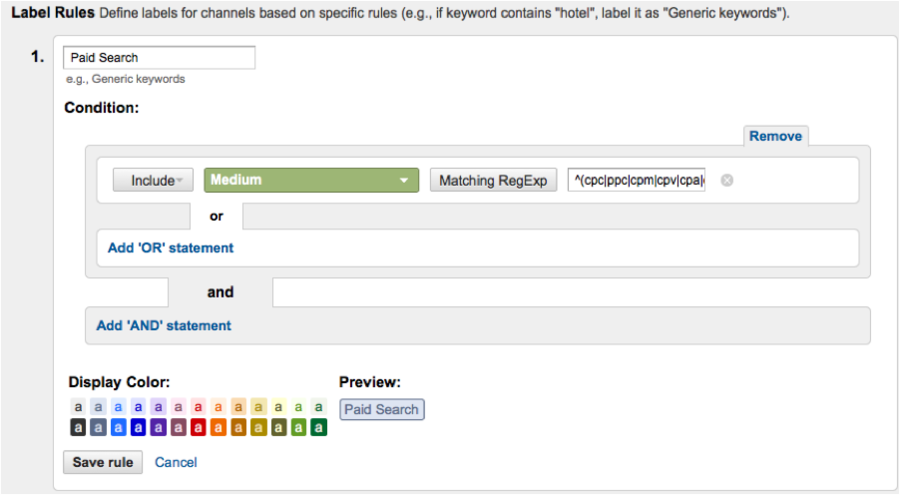Click the RegExp pattern text field
The image size is (900, 495).
(636, 180)
